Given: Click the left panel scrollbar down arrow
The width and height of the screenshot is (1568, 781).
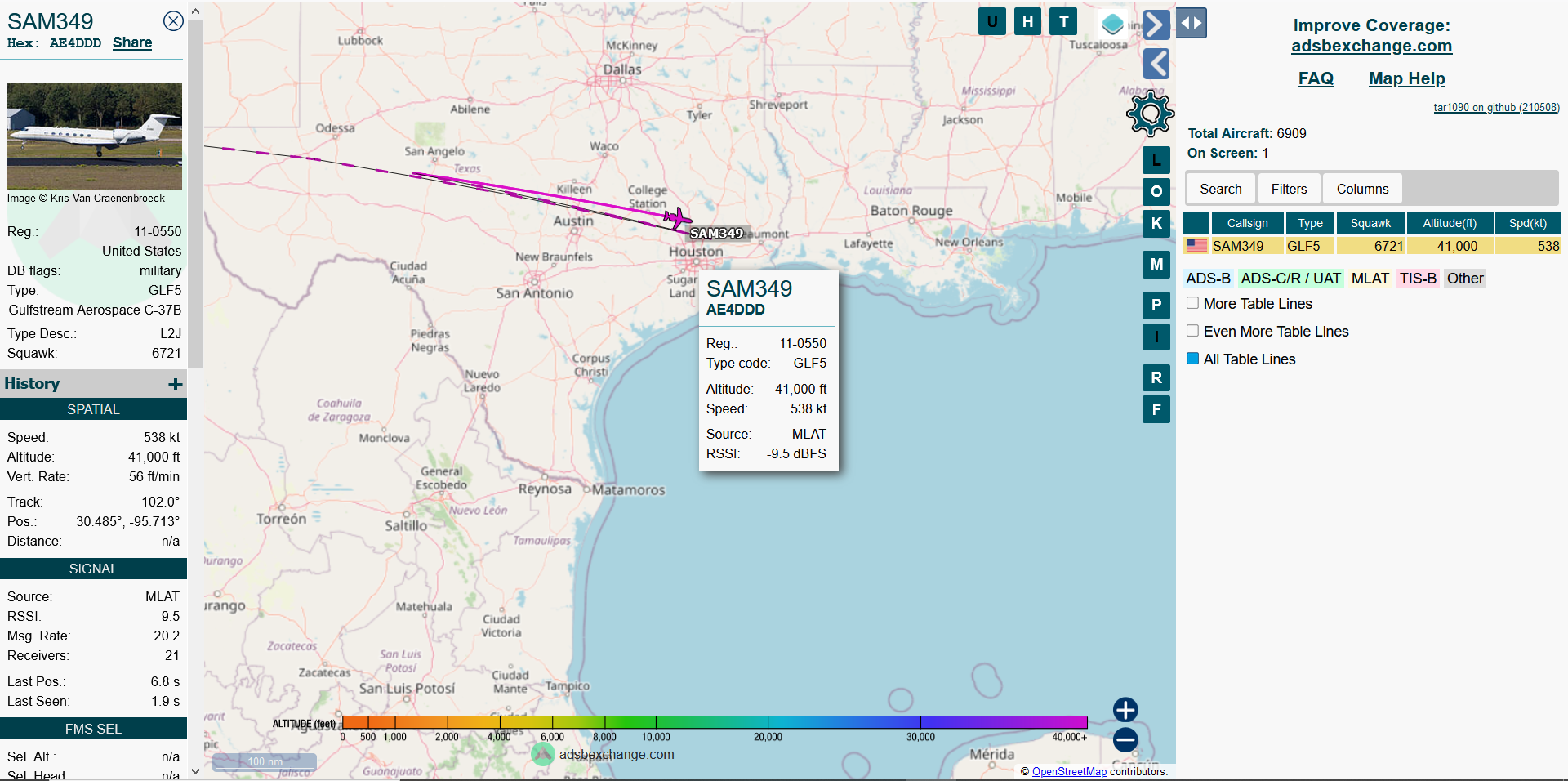Looking at the screenshot, I should pyautogui.click(x=195, y=770).
